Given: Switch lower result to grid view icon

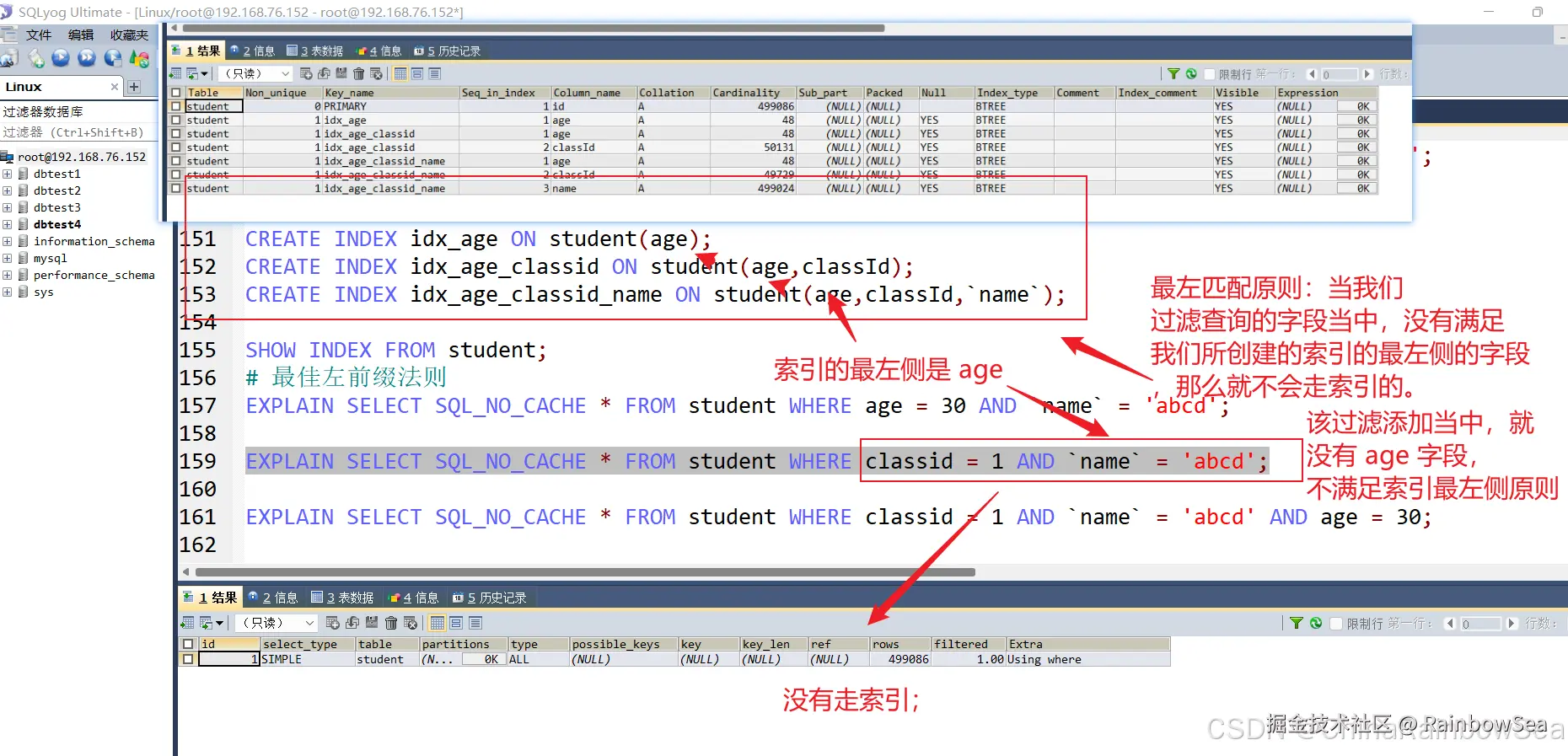Looking at the screenshot, I should pyautogui.click(x=437, y=623).
